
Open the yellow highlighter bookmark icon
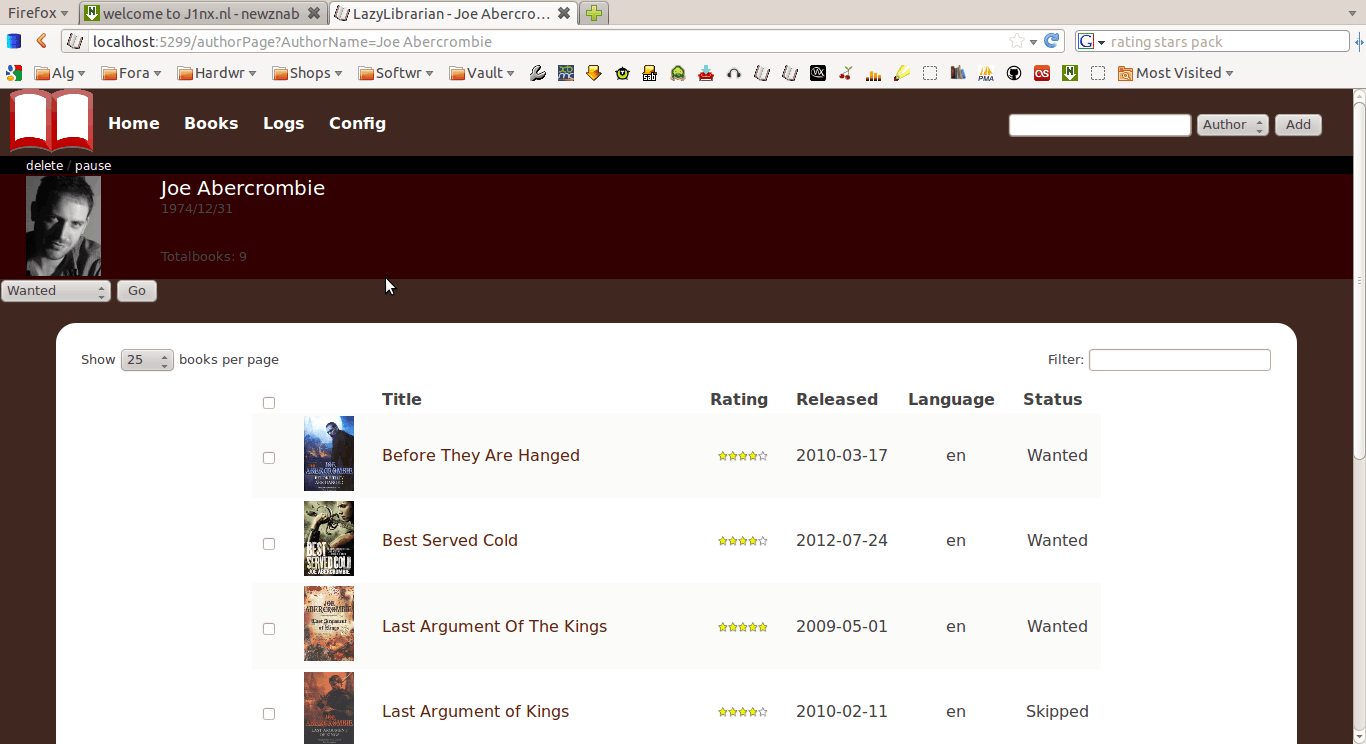pos(902,73)
